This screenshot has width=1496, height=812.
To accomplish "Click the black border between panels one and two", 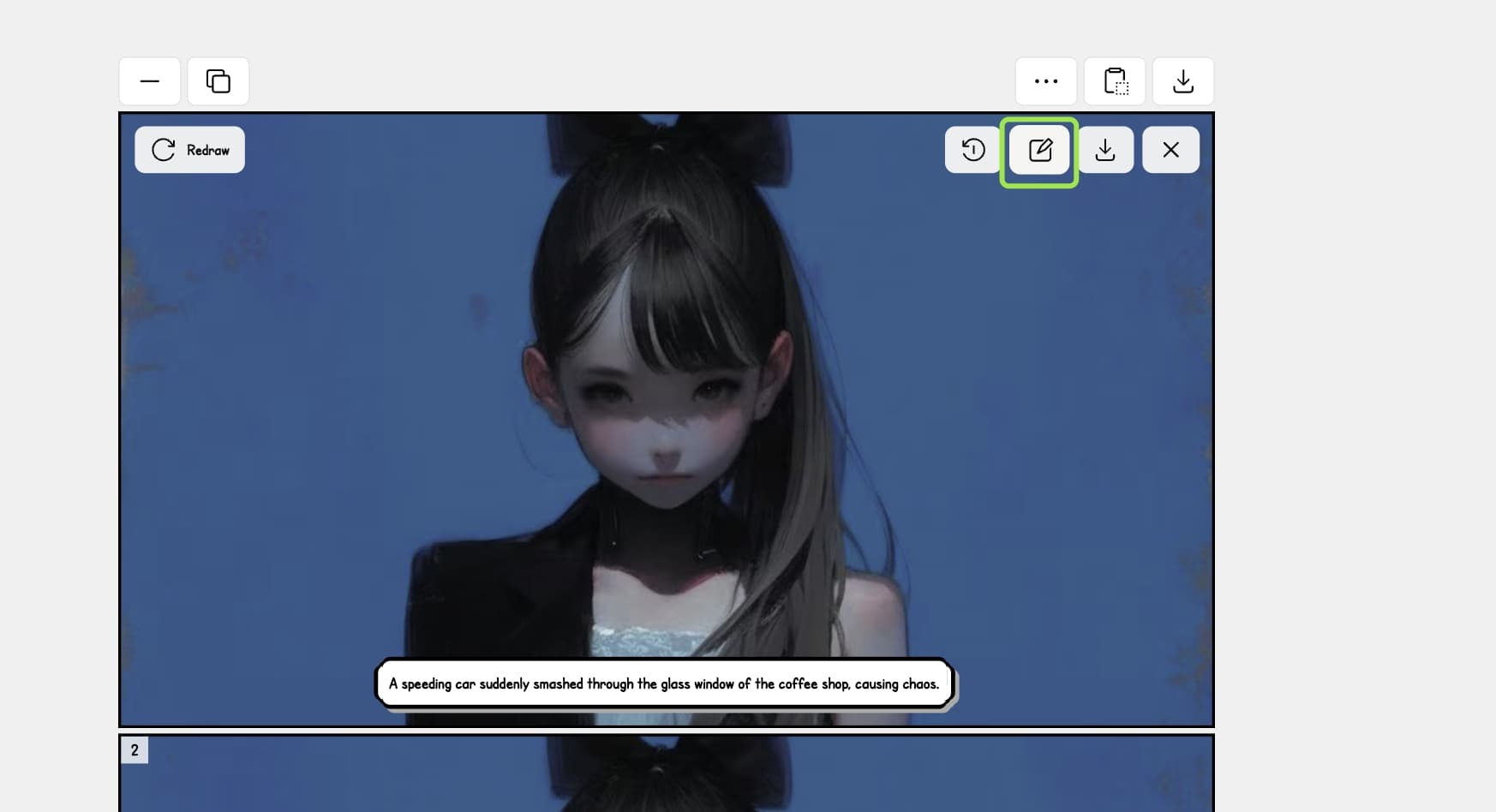I will point(667,730).
